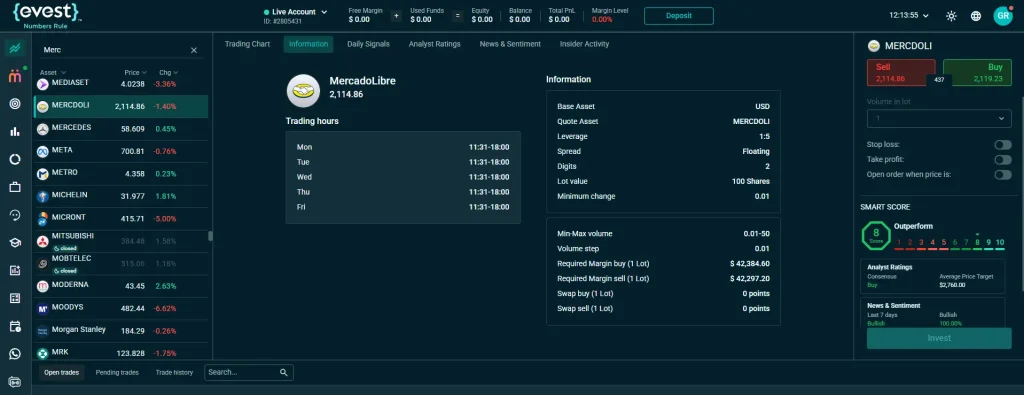Open the GR user profile avatar
The height and width of the screenshot is (395, 1024).
click(1002, 16)
